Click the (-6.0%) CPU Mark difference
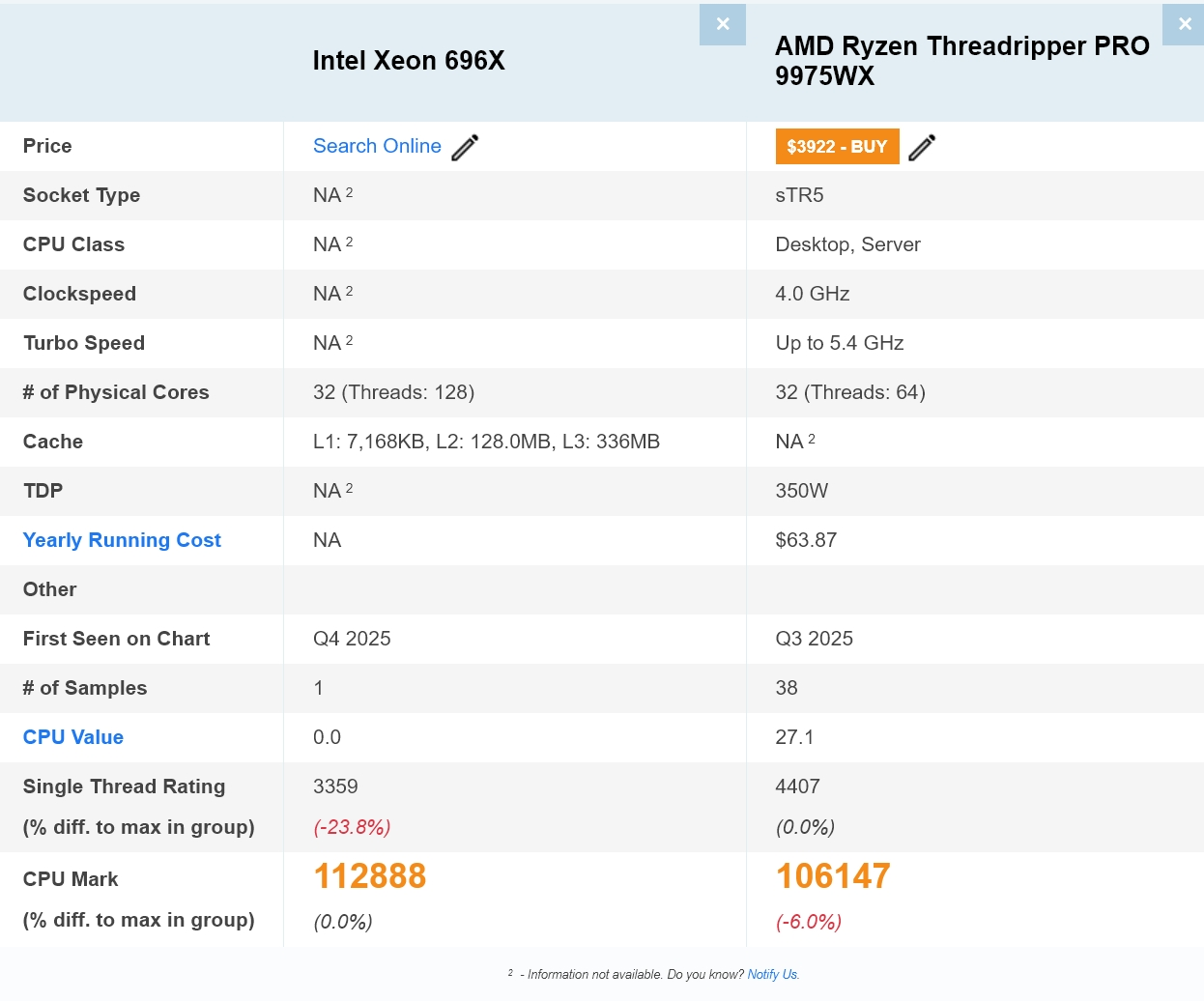The height and width of the screenshot is (1001, 1204). (x=809, y=922)
